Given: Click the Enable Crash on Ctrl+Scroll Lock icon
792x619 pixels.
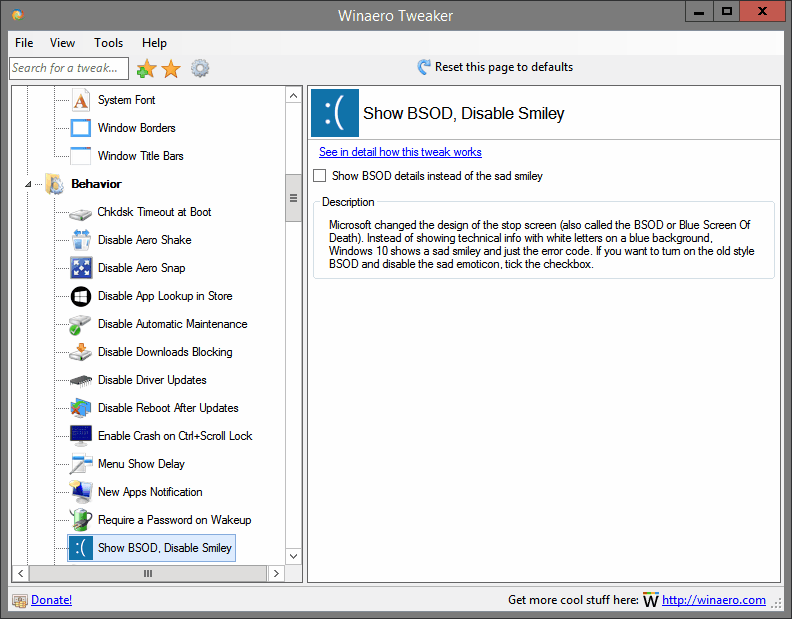Looking at the screenshot, I should (x=81, y=436).
